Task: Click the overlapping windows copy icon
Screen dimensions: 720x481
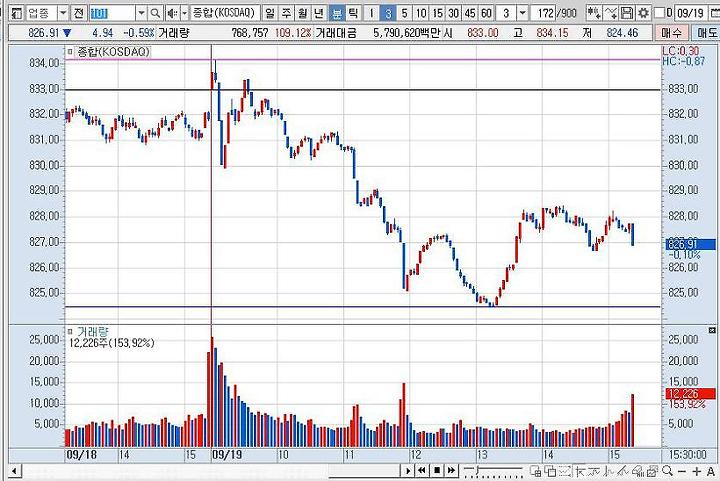Action: [x=550, y=471]
